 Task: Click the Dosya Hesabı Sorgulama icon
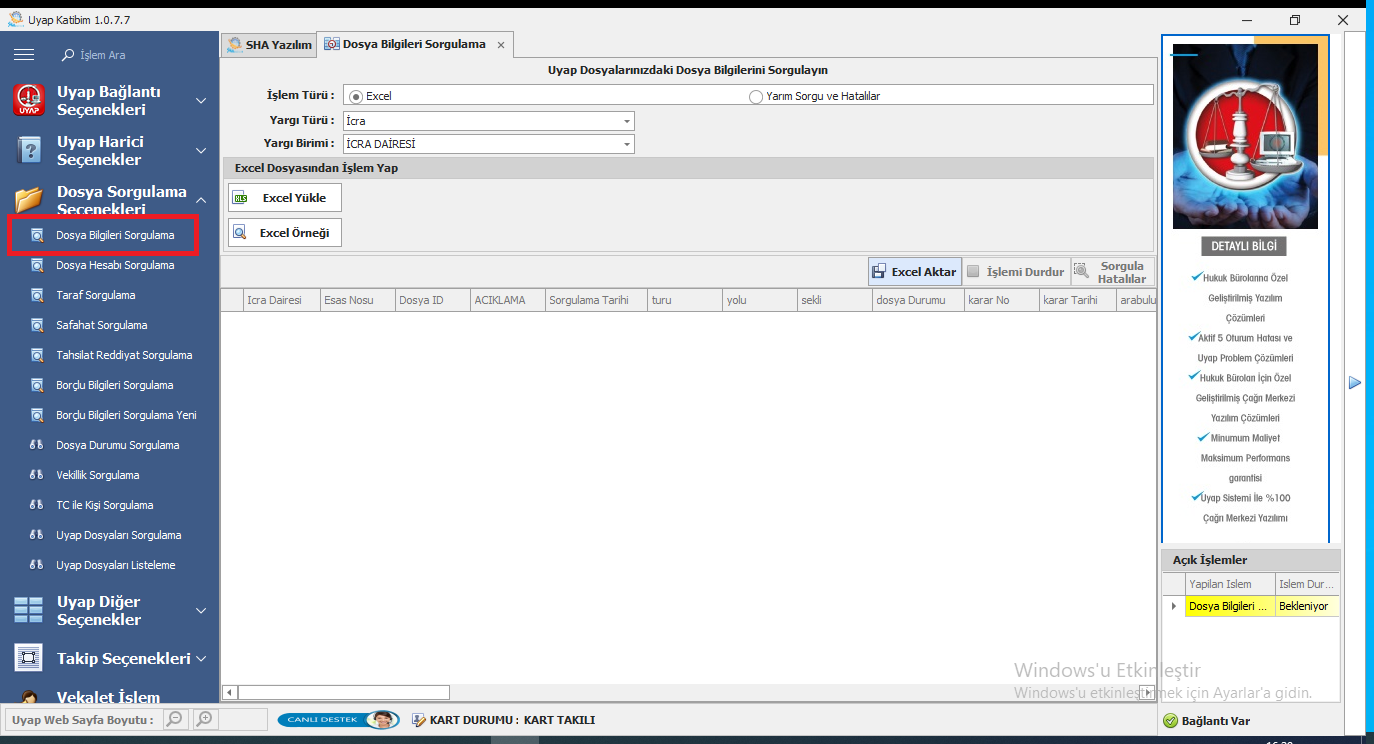37,265
